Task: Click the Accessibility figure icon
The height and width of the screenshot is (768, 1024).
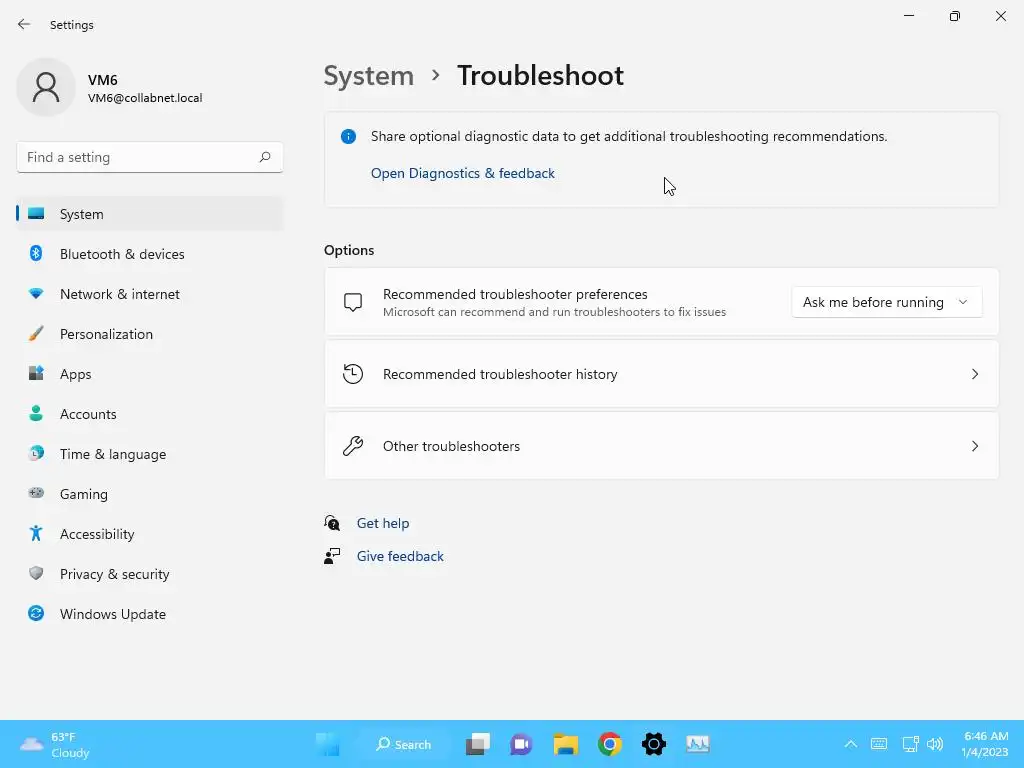Action: point(36,534)
